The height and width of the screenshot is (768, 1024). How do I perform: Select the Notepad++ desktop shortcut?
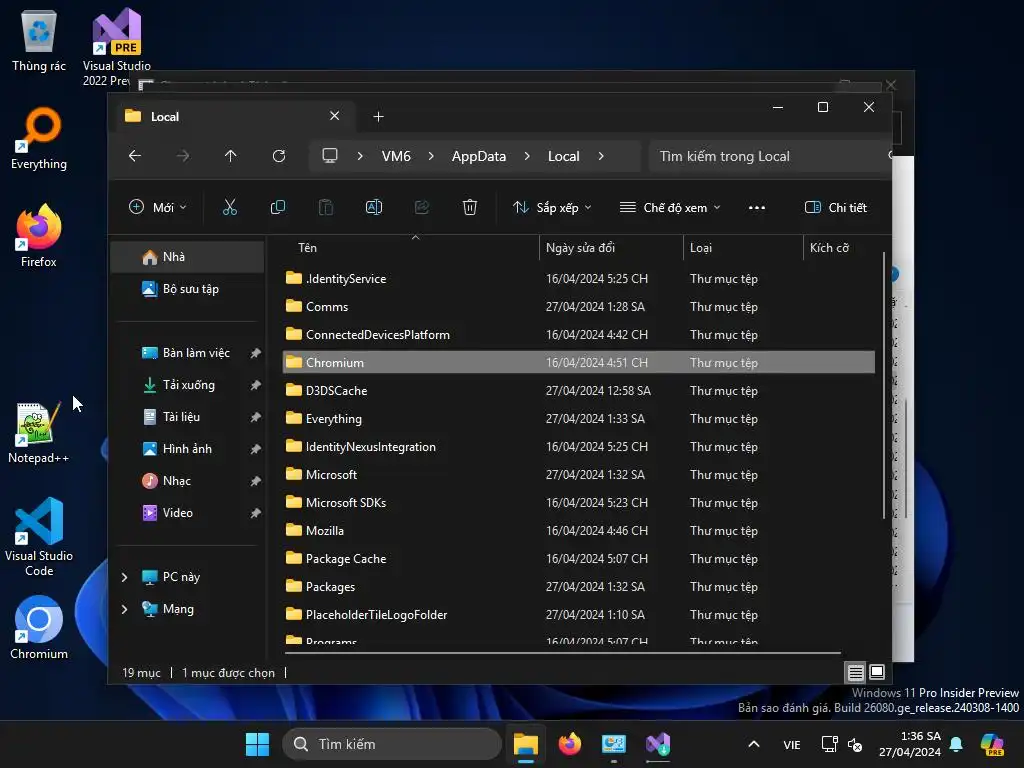pos(39,433)
